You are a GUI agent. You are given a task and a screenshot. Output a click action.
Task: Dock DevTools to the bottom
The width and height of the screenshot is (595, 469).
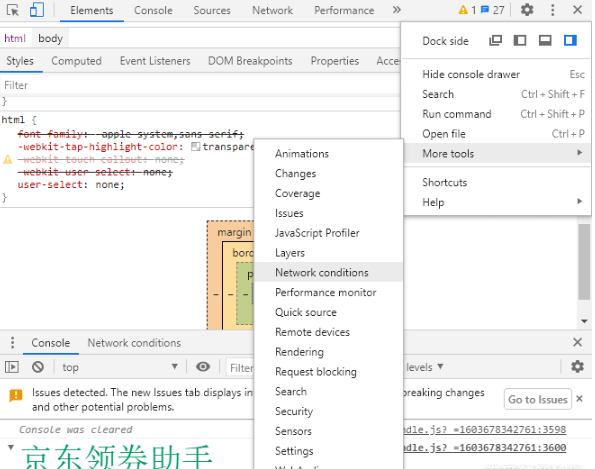(x=545, y=40)
